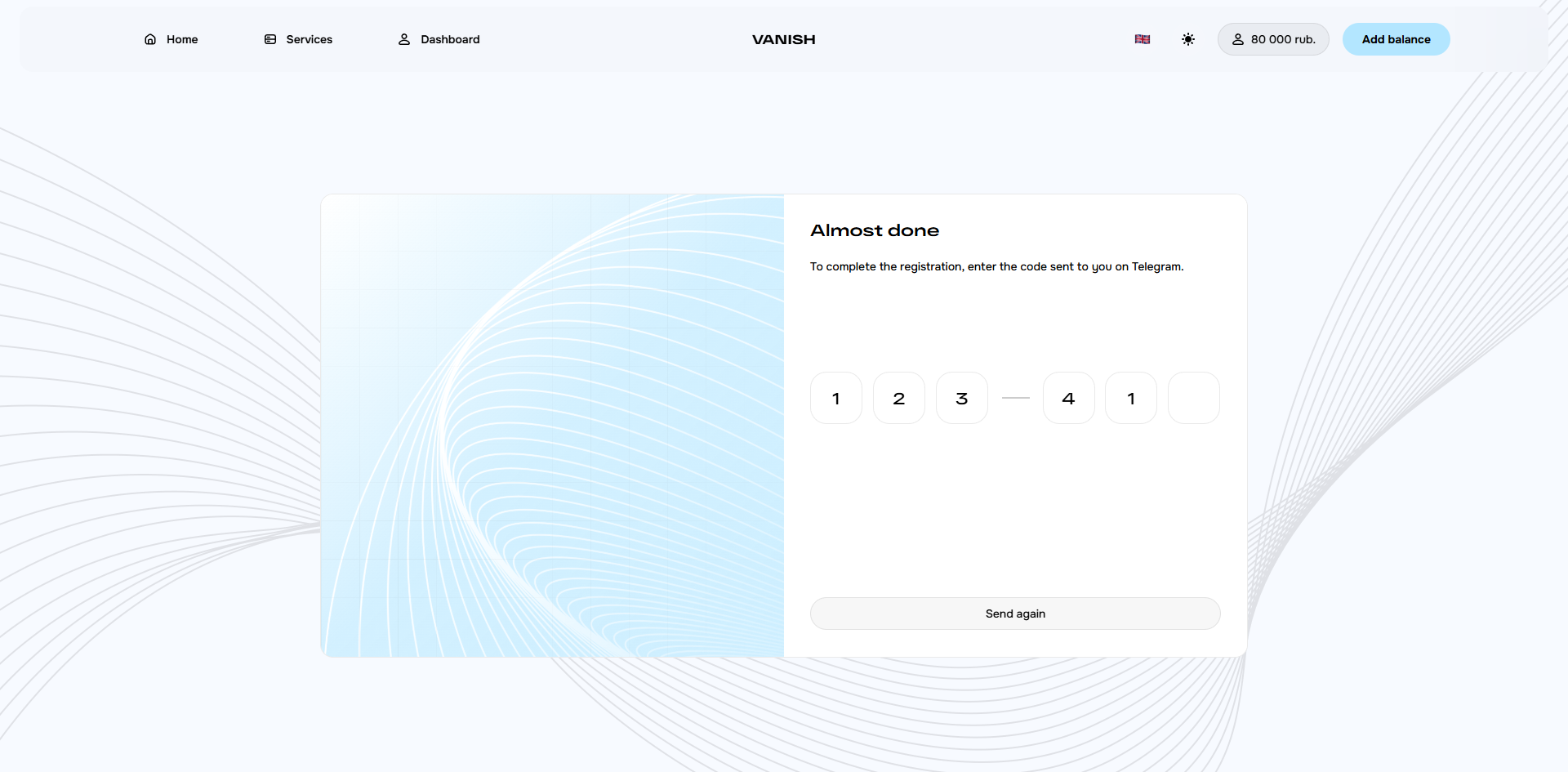Image resolution: width=1568 pixels, height=772 pixels.
Task: Click the VANISH logo
Action: click(783, 39)
